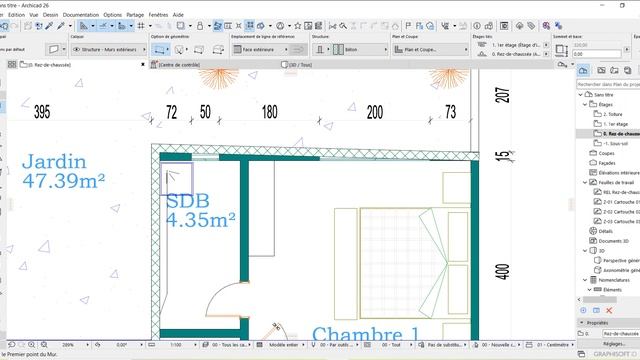Image resolution: width=640 pixels, height=360 pixels.
Task: Open the Documentation menu
Action: pos(81,15)
